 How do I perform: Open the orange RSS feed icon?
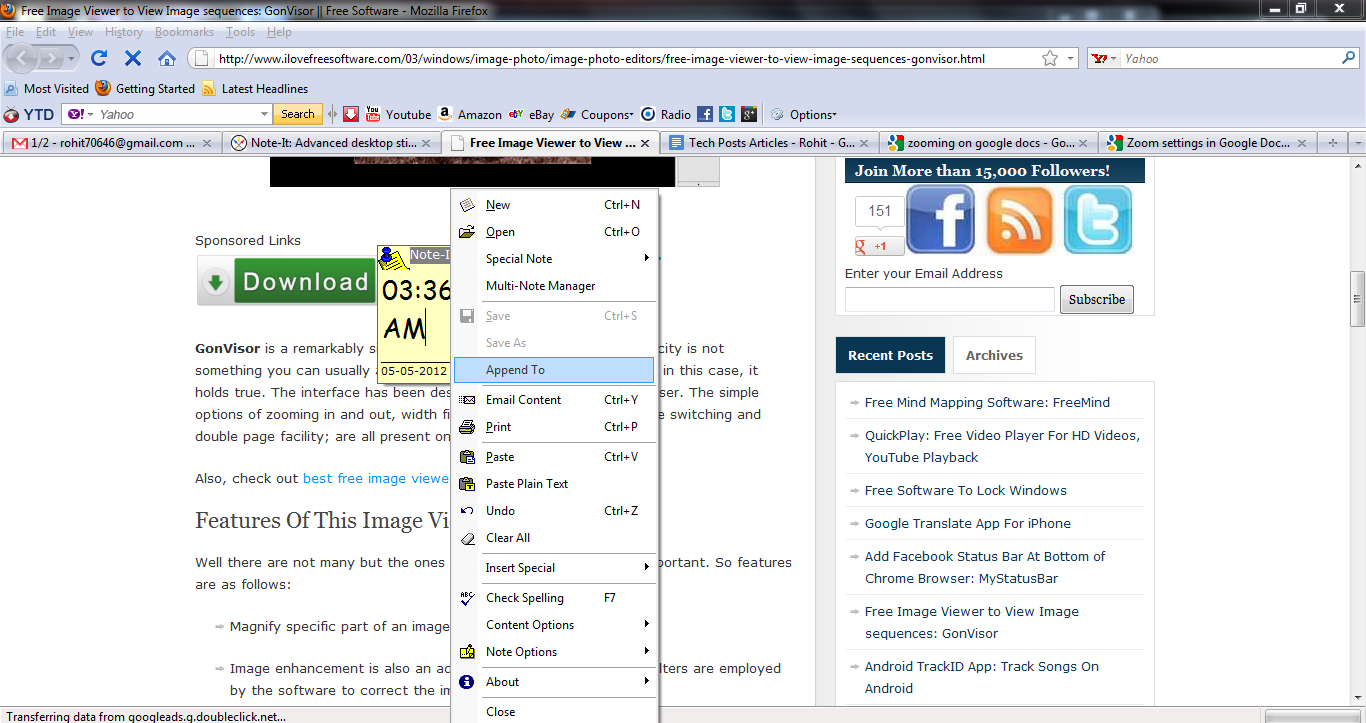(1020, 220)
